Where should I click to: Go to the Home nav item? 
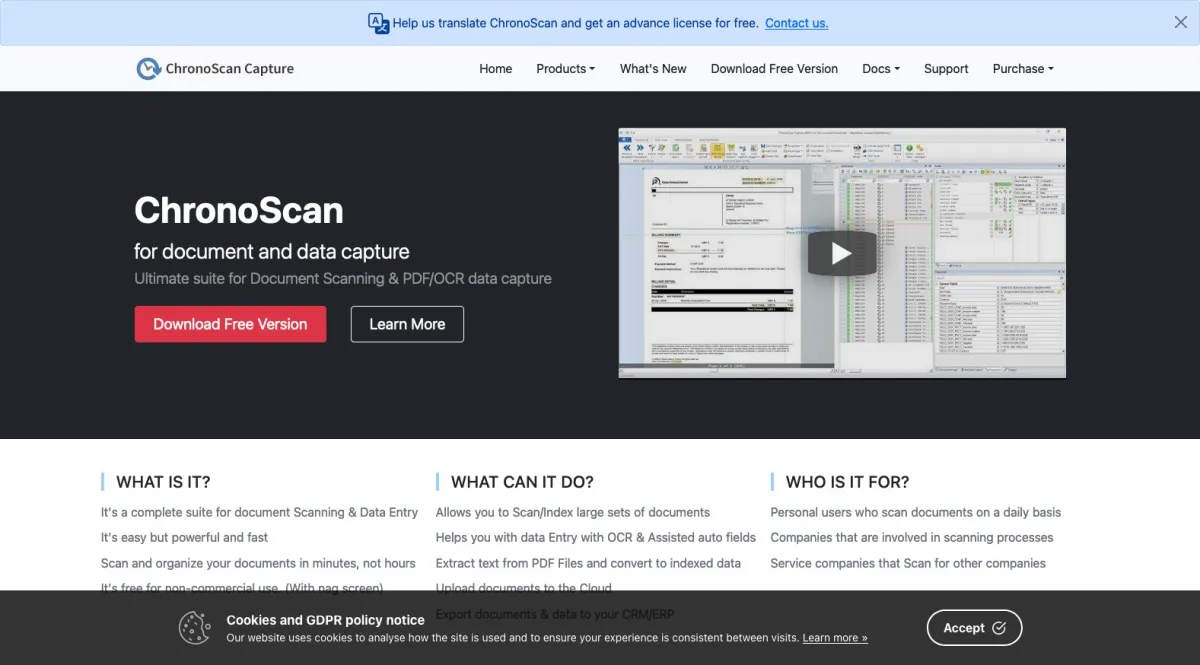tap(496, 69)
